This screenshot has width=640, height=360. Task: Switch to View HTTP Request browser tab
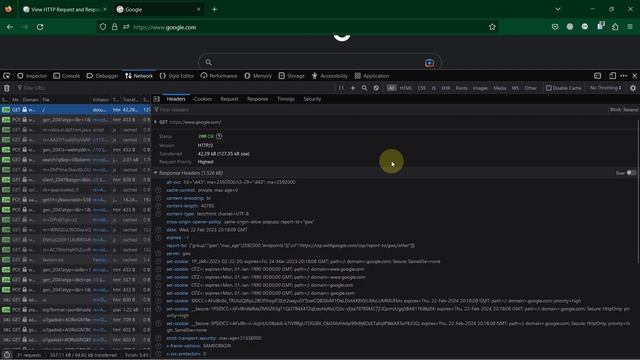click(64, 9)
